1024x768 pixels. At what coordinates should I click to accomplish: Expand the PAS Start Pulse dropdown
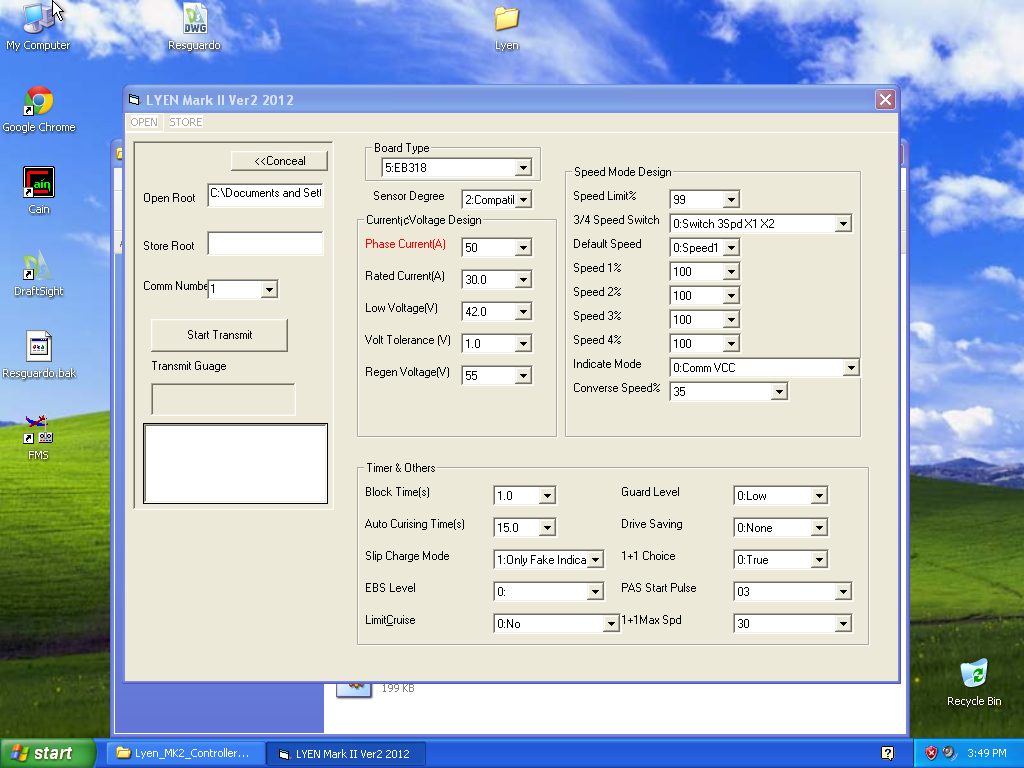pyautogui.click(x=843, y=592)
